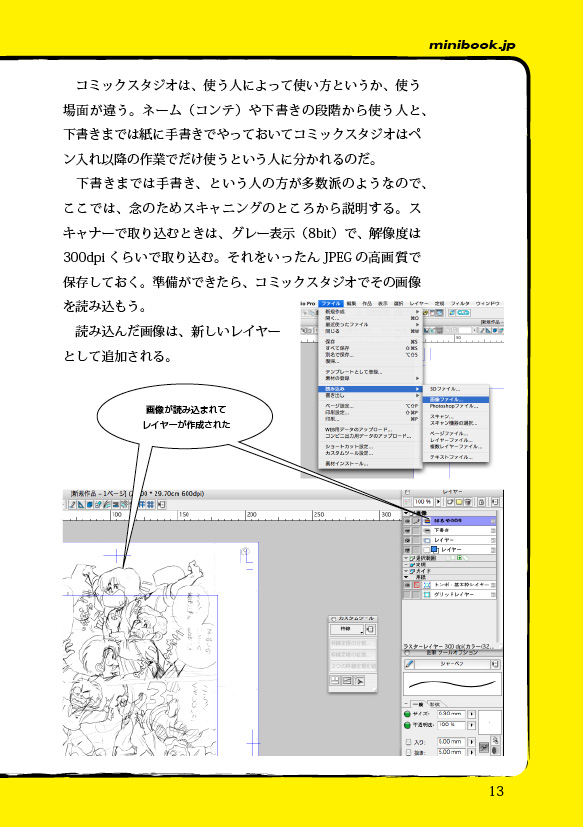Enable the 抜き checkbox in tool options
This screenshot has height=827, width=583.
(x=408, y=752)
